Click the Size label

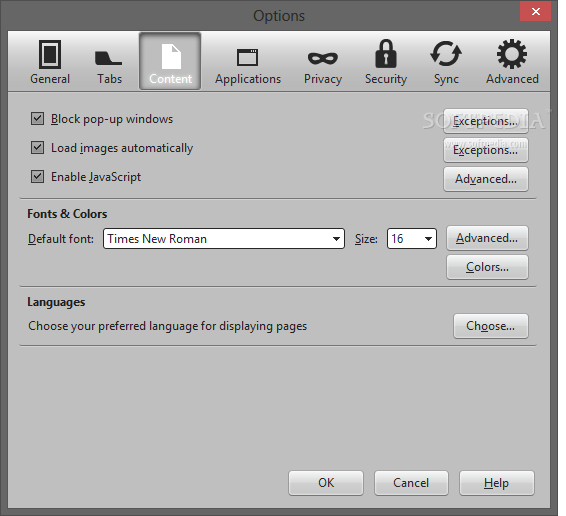click(x=366, y=239)
